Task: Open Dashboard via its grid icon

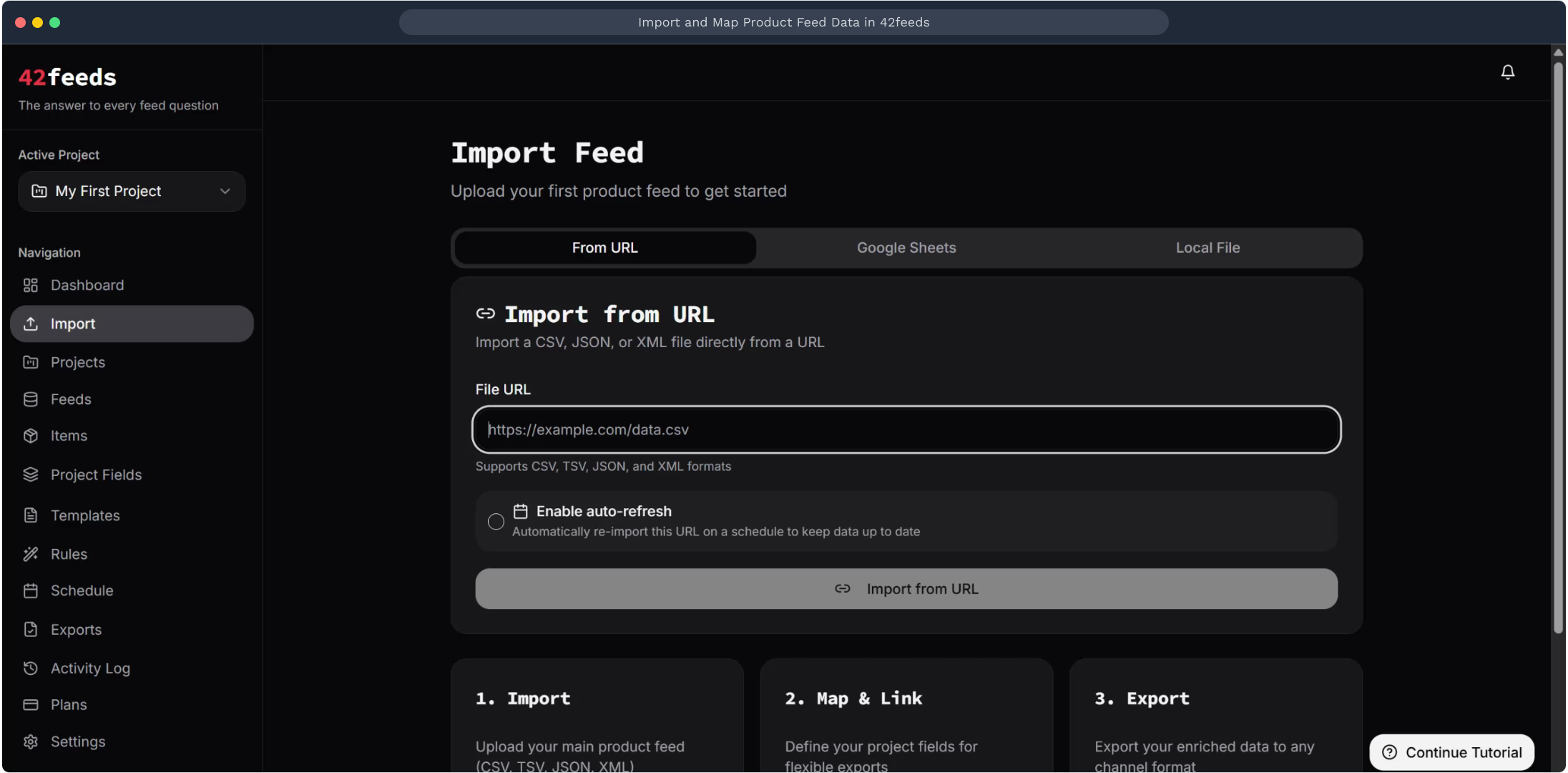Action: (x=30, y=286)
